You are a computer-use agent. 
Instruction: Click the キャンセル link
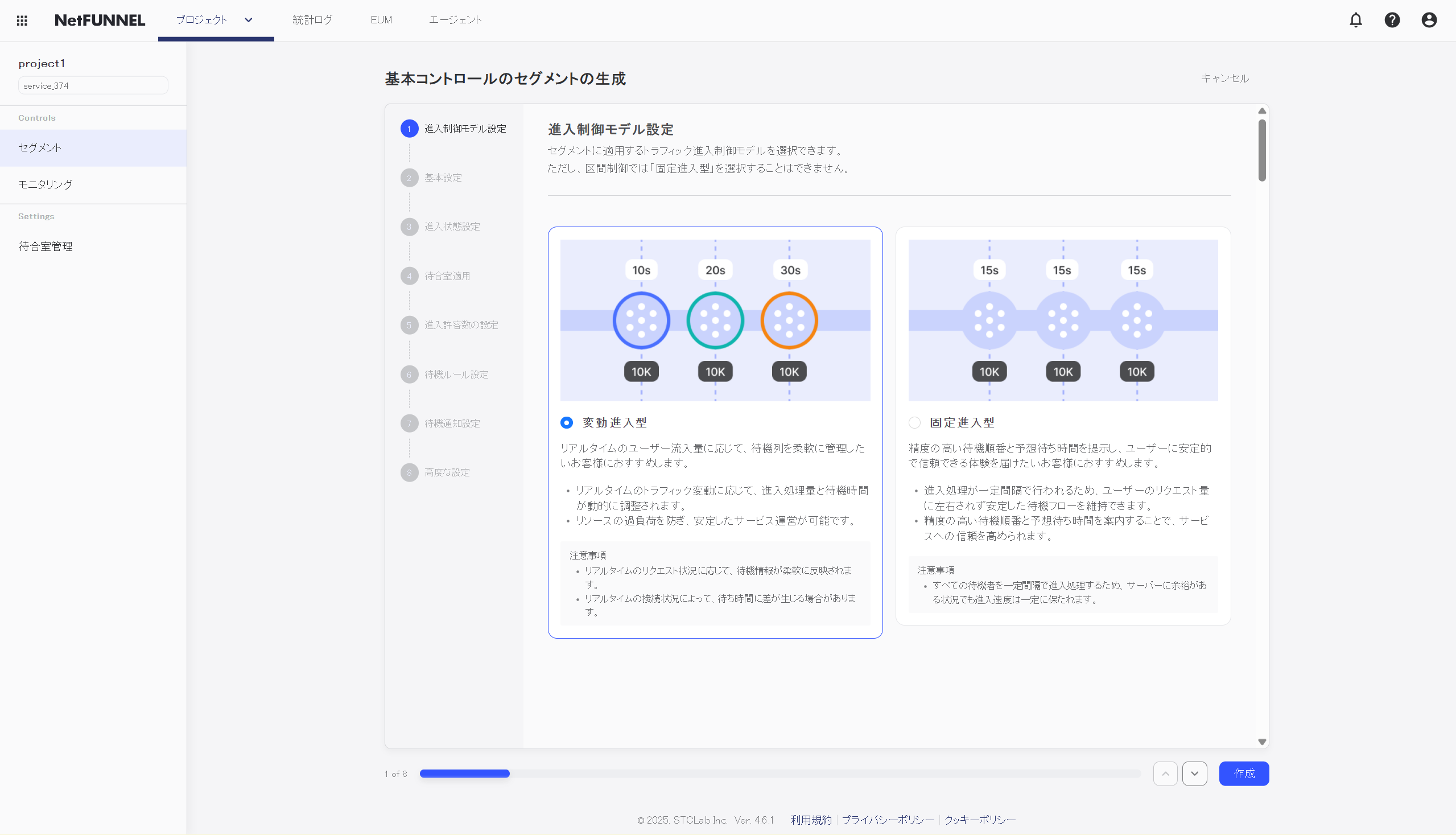click(x=1225, y=78)
